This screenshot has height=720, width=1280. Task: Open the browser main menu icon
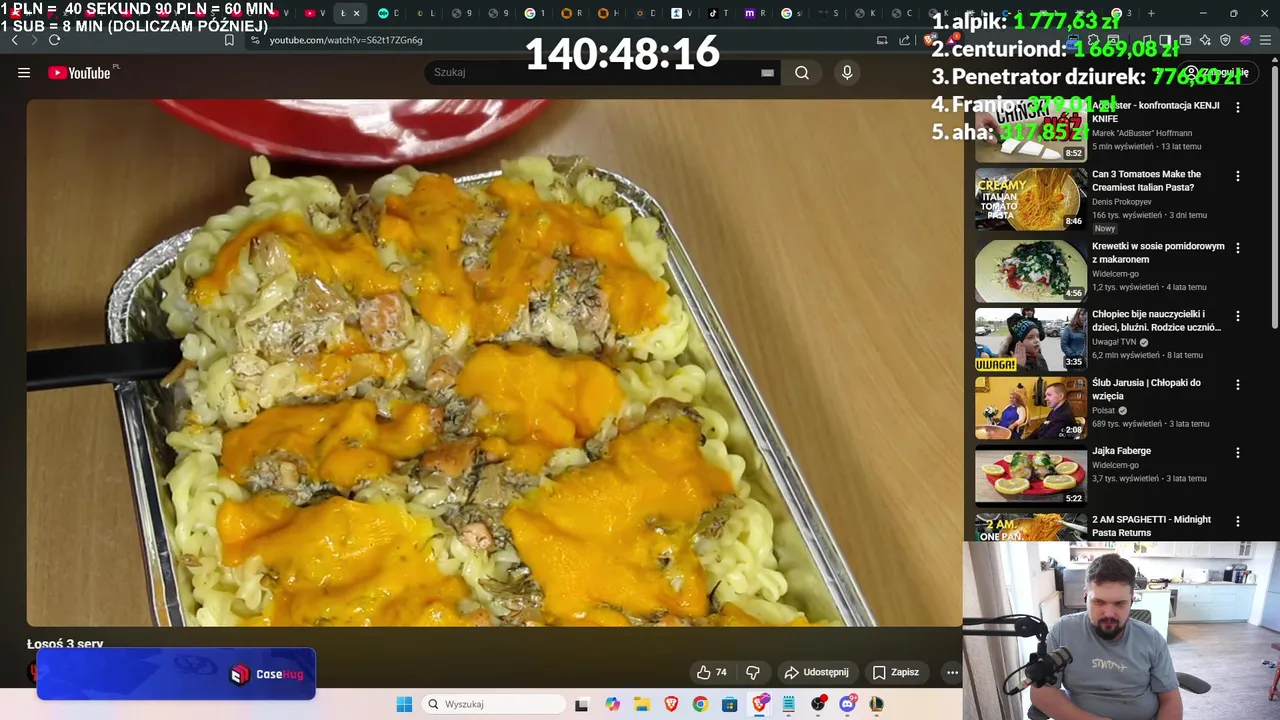click(1265, 40)
